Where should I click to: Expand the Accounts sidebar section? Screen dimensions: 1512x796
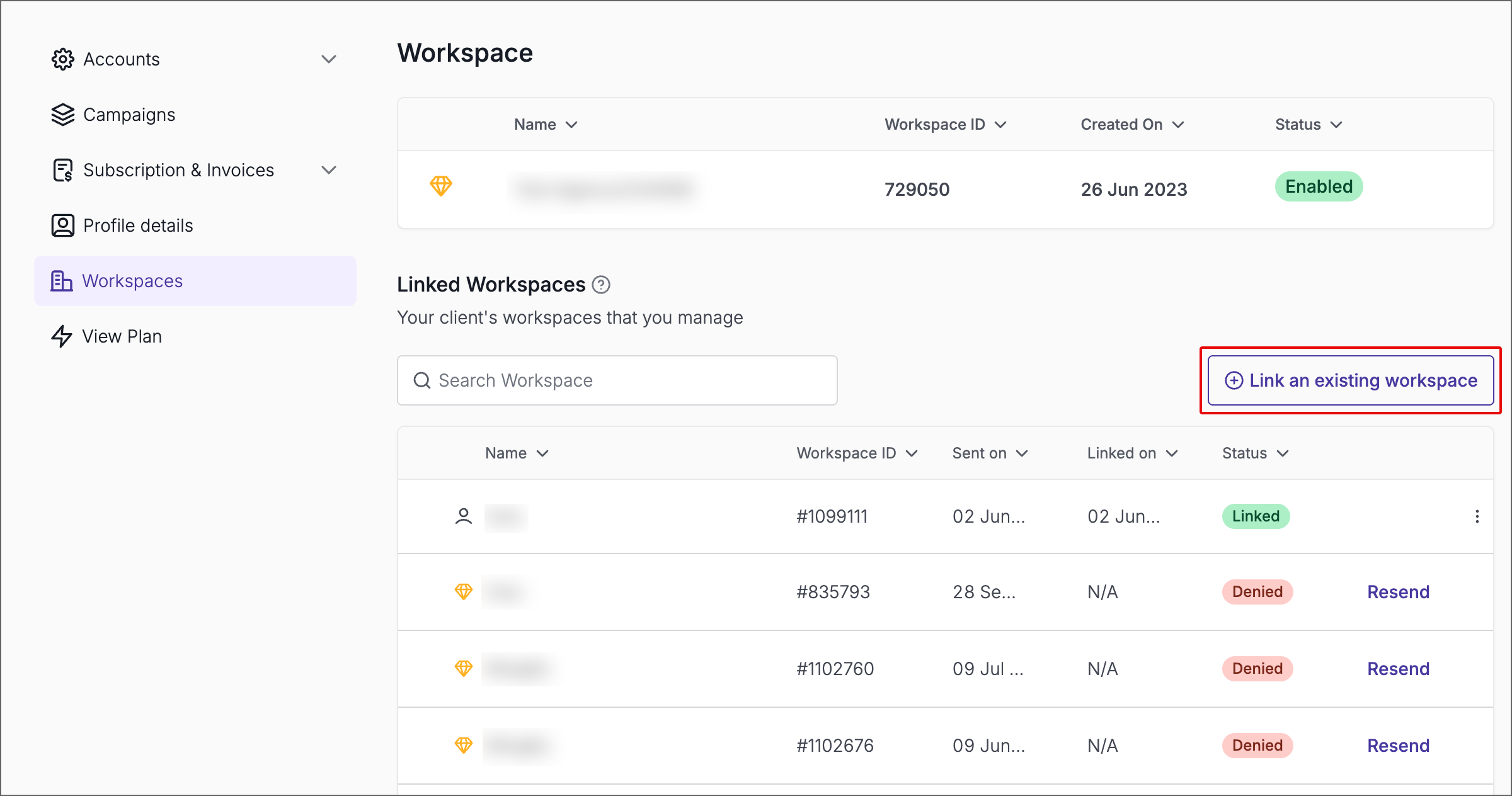click(x=329, y=59)
